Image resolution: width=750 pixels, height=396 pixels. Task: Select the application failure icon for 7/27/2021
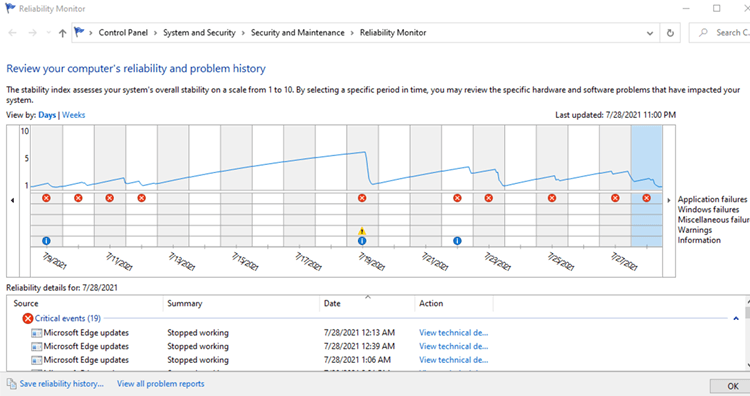pos(615,198)
